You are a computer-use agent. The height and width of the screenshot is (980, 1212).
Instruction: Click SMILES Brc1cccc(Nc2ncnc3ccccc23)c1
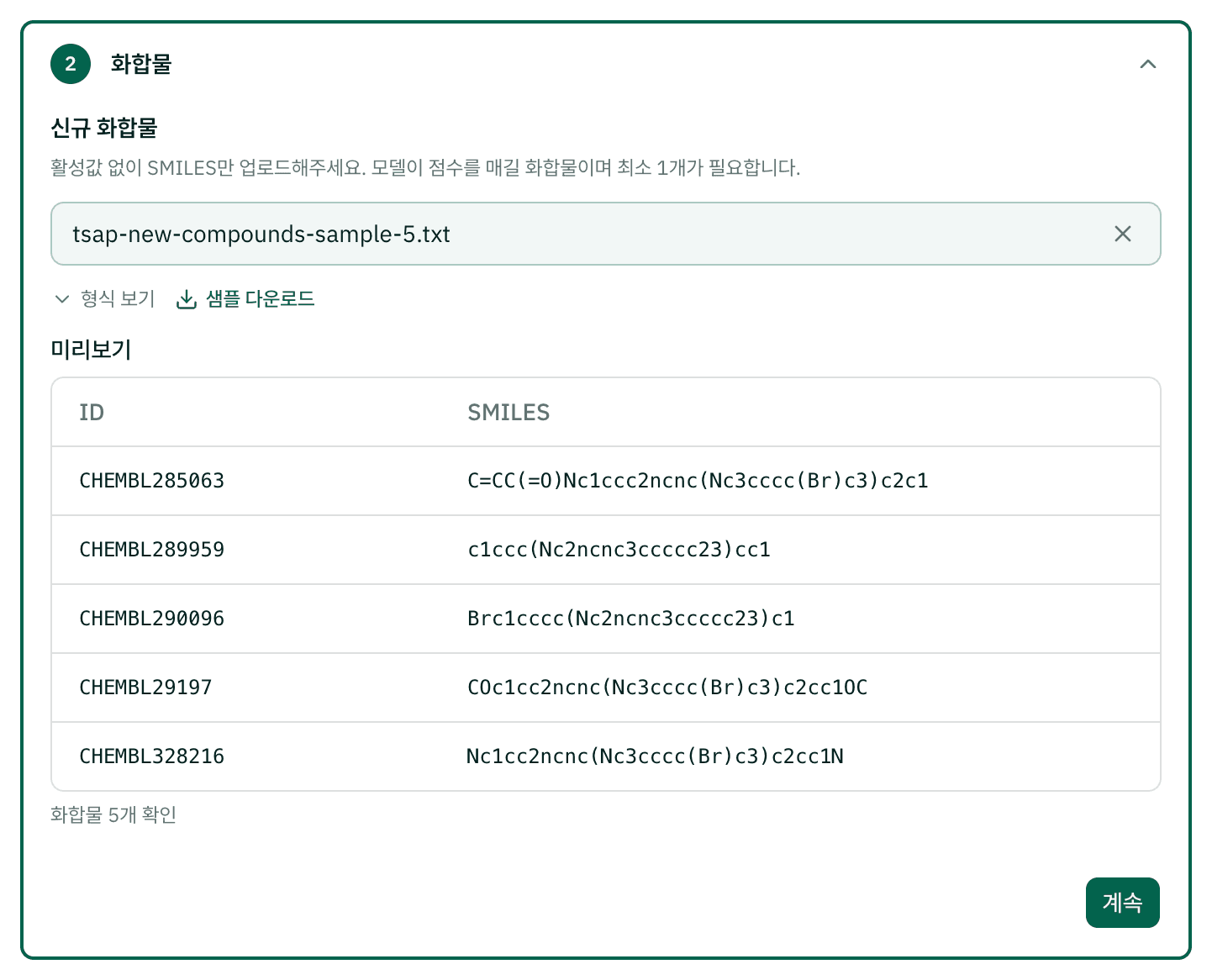click(631, 619)
